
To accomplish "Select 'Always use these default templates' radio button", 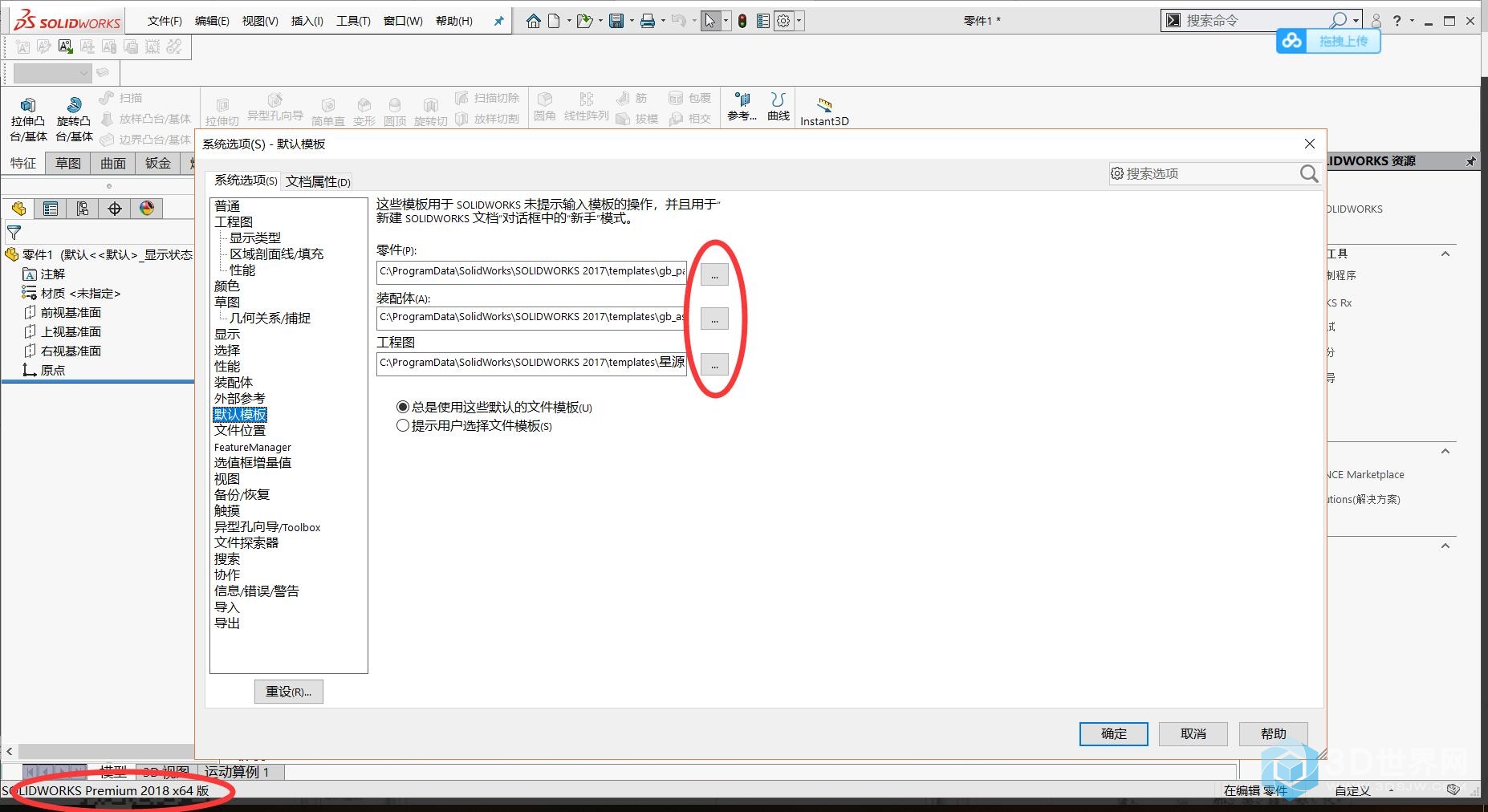I will (x=403, y=408).
